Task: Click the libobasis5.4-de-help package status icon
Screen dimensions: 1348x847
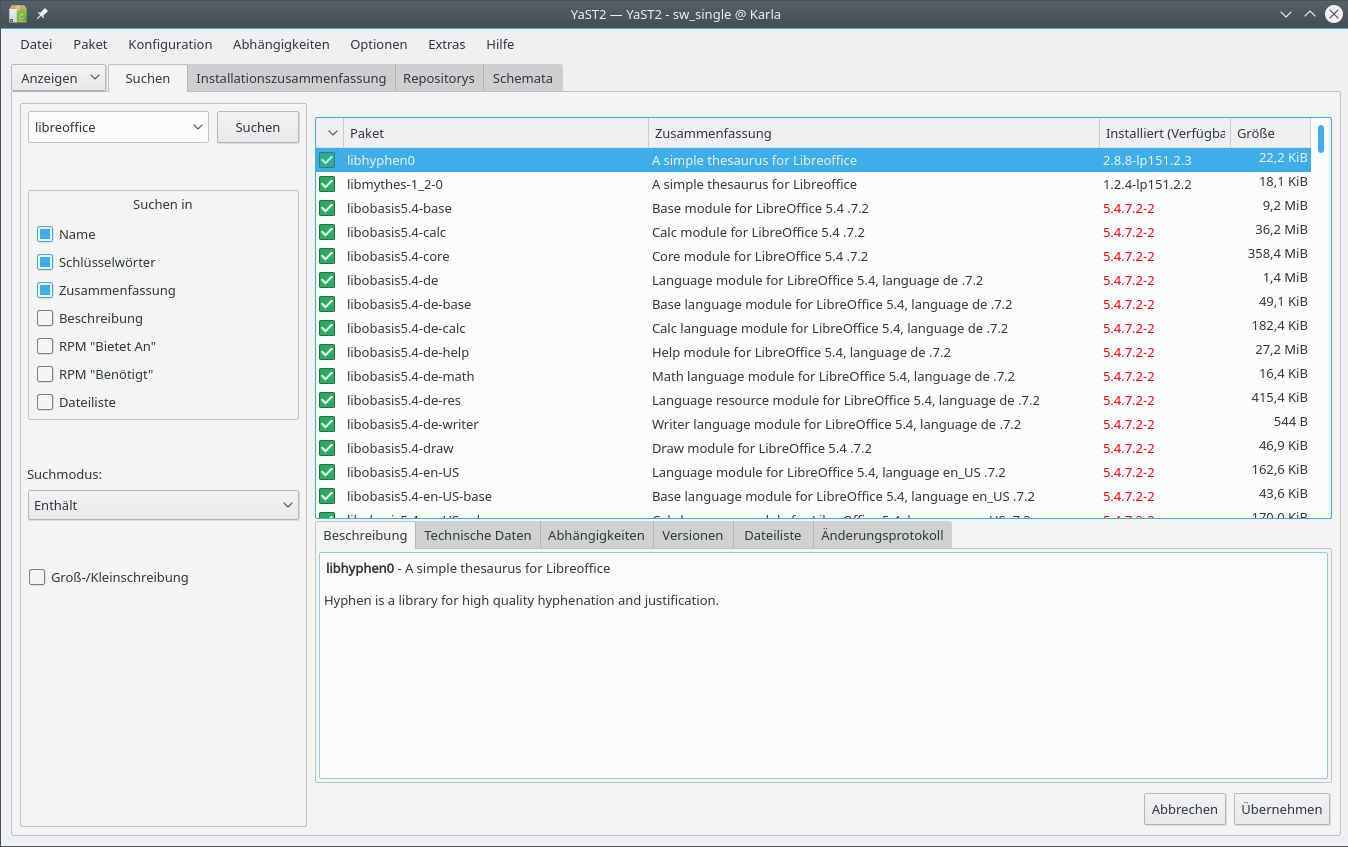Action: point(327,352)
